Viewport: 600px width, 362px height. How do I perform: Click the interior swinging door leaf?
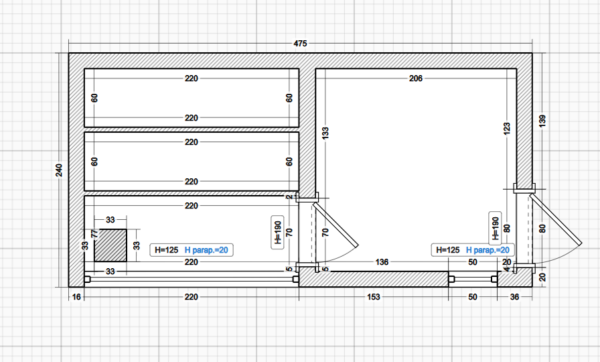coord(336,225)
